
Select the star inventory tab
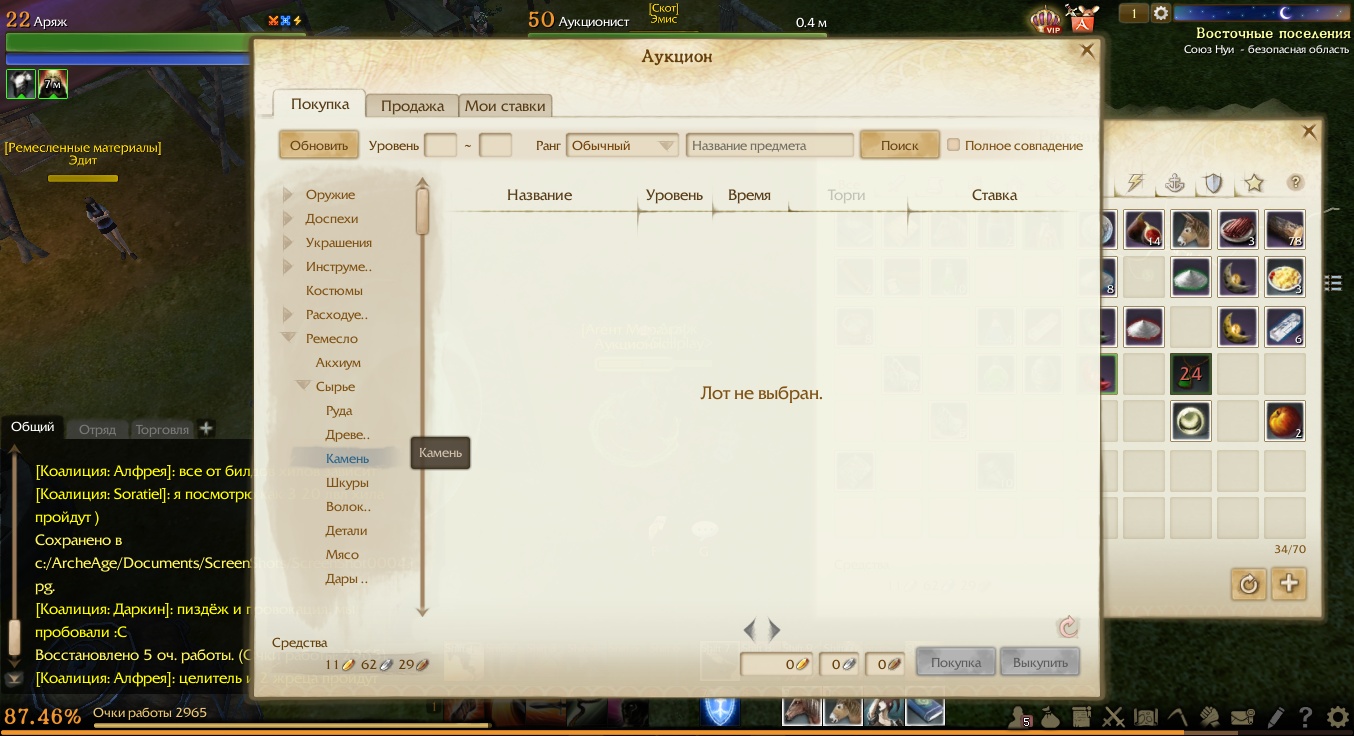click(x=1254, y=183)
